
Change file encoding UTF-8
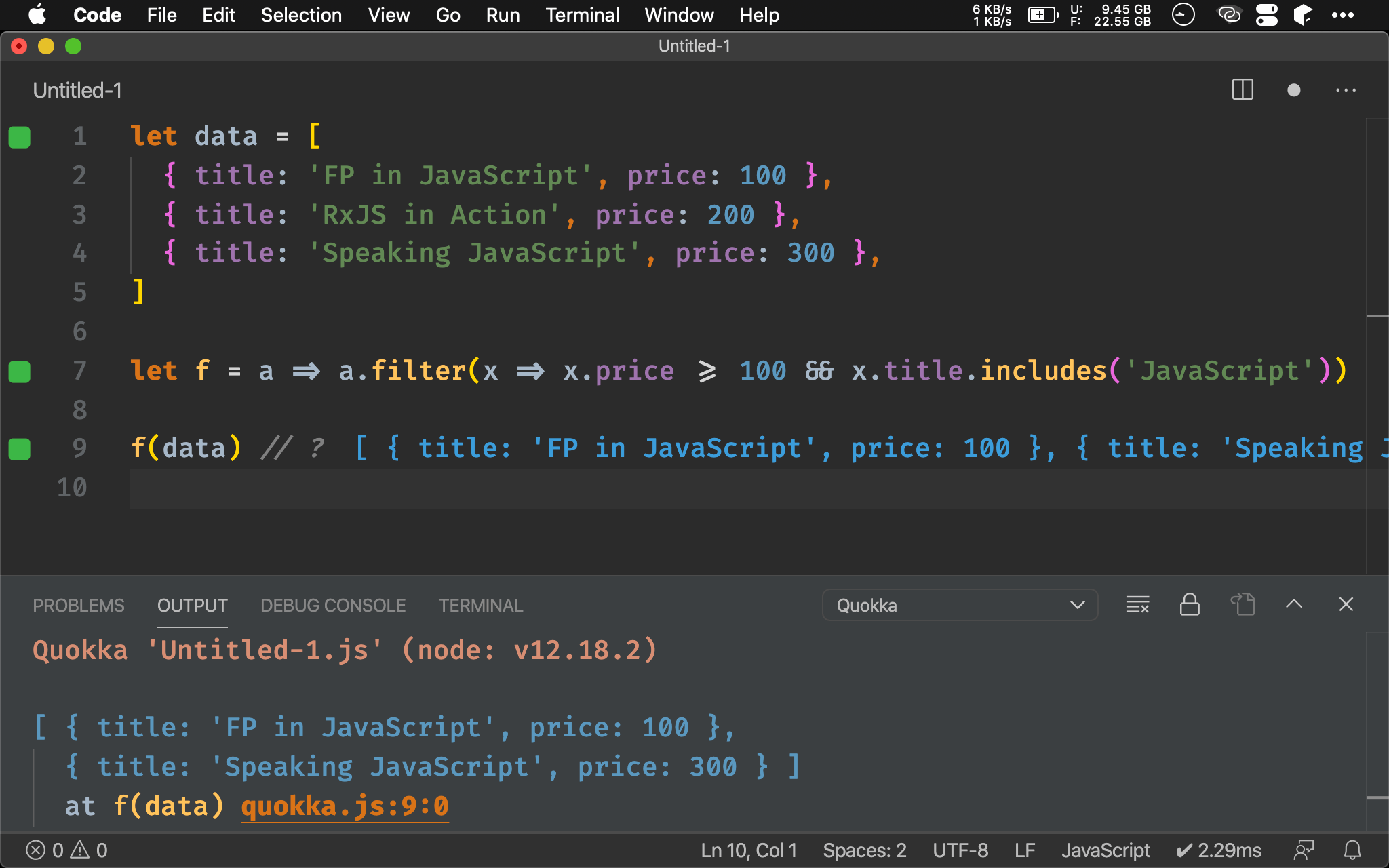960,850
